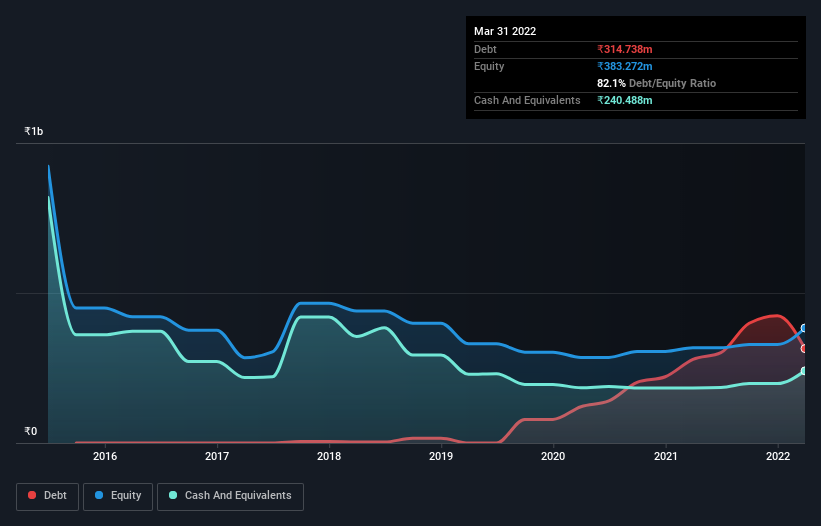Screen dimensions: 821x526
Task: Click the Cash value ₹240.488m
Action: (x=625, y=100)
